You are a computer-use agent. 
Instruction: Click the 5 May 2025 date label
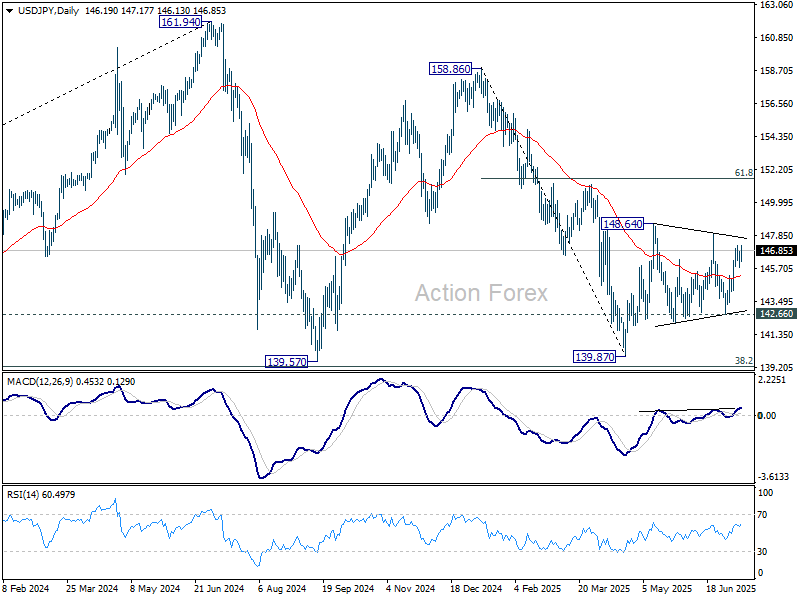(667, 588)
